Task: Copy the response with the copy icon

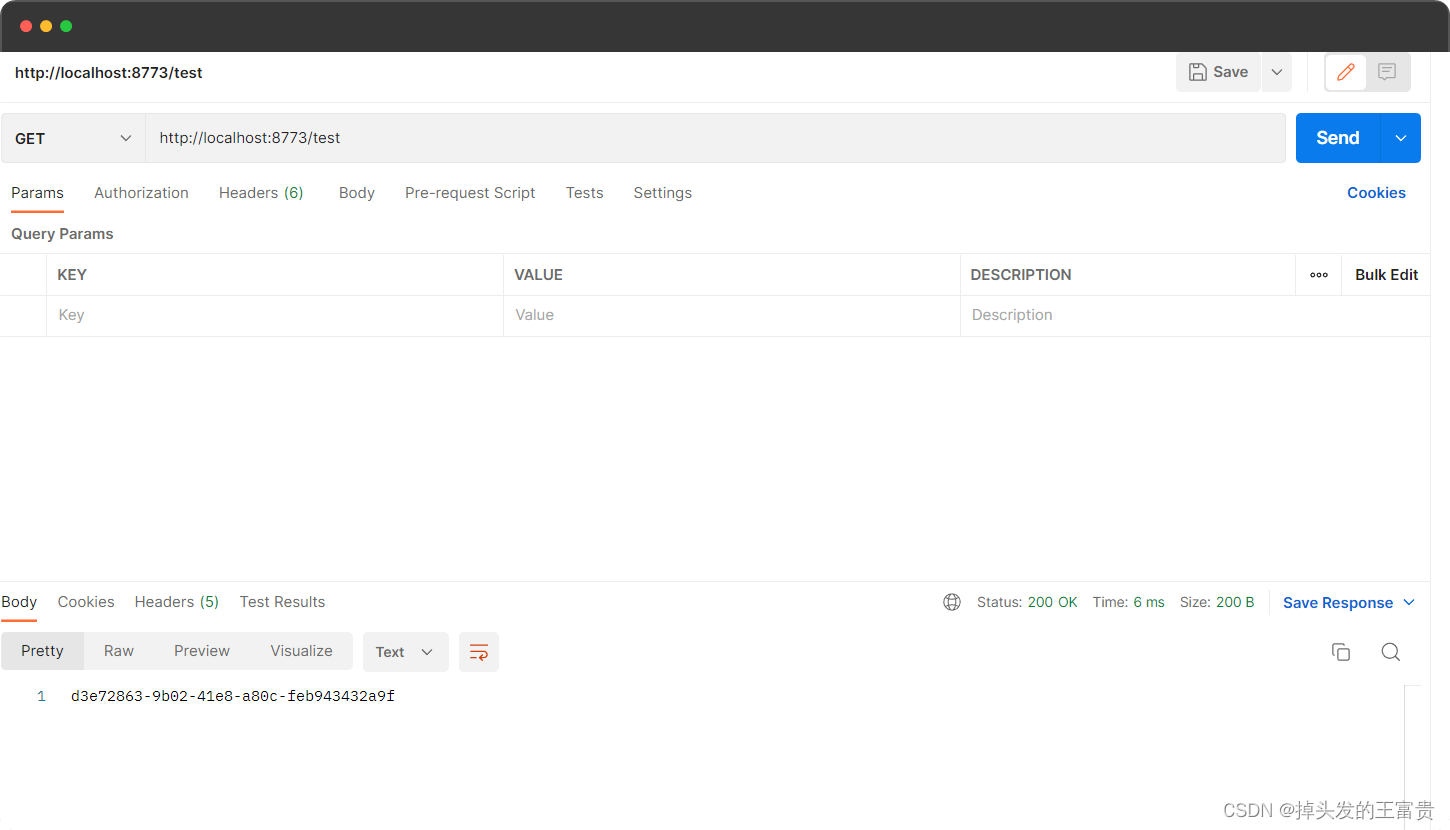Action: click(1341, 652)
